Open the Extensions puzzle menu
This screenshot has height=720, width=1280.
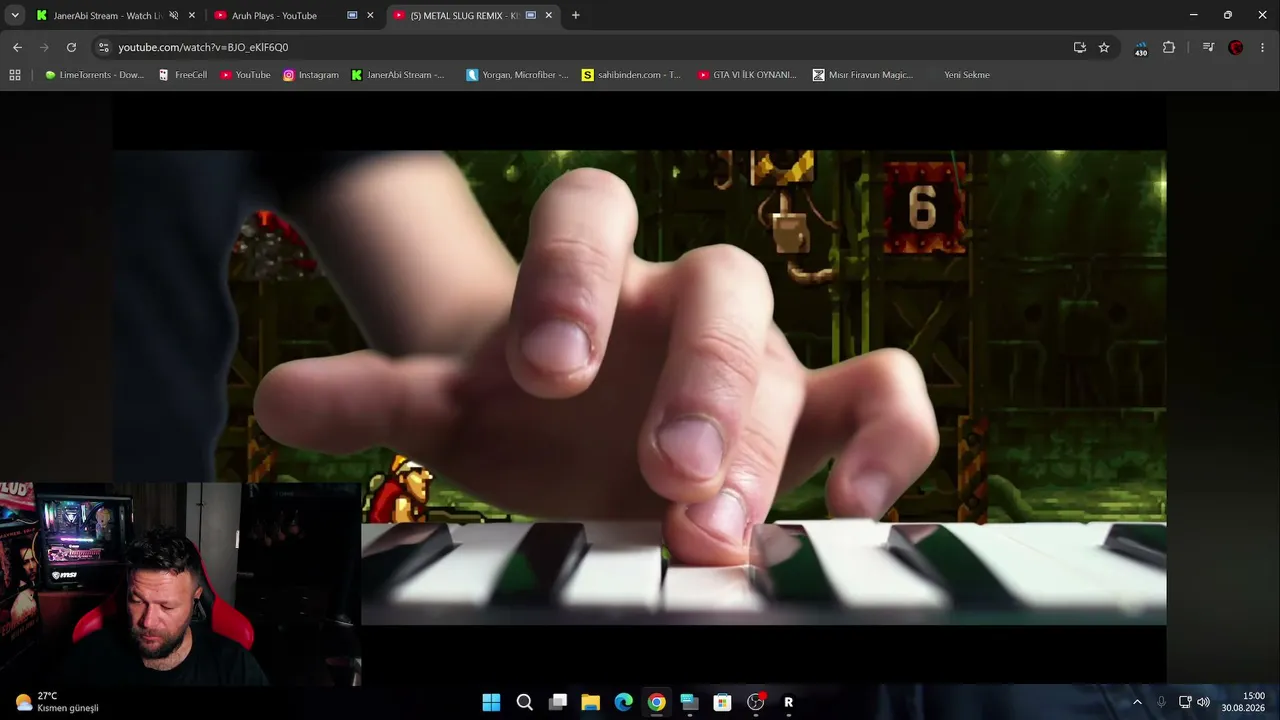[x=1168, y=47]
